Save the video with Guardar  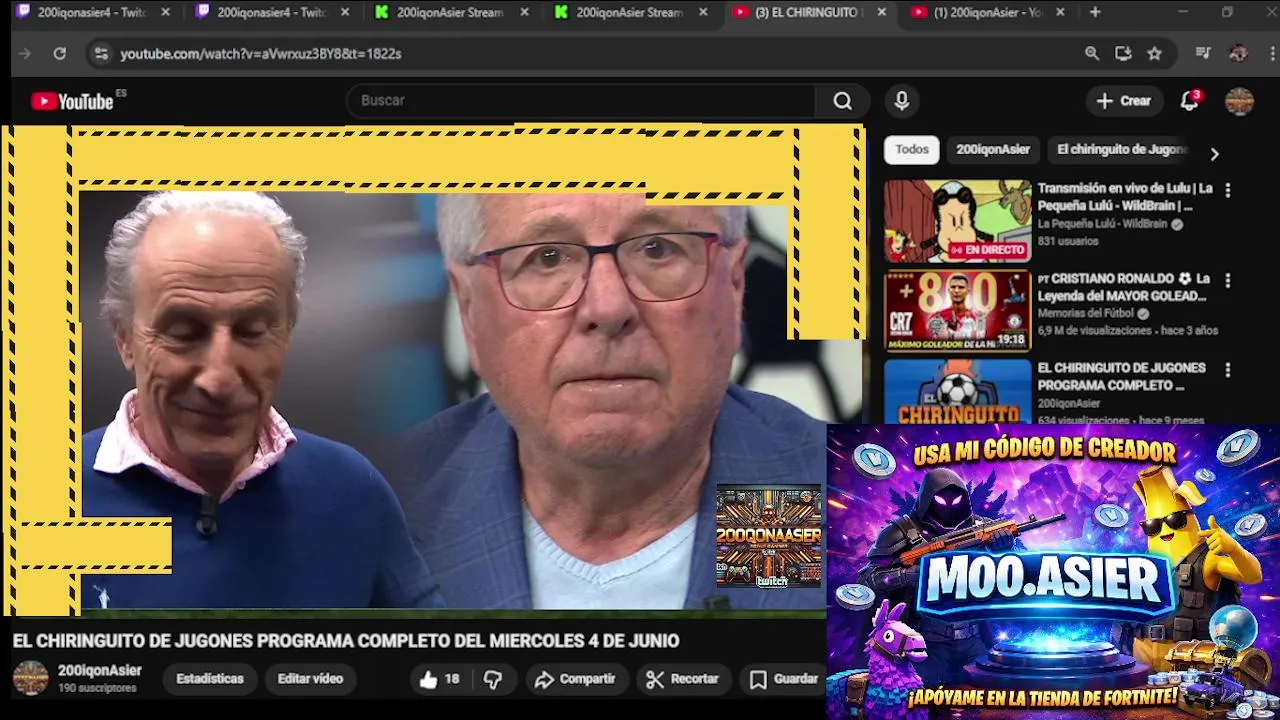pos(784,679)
